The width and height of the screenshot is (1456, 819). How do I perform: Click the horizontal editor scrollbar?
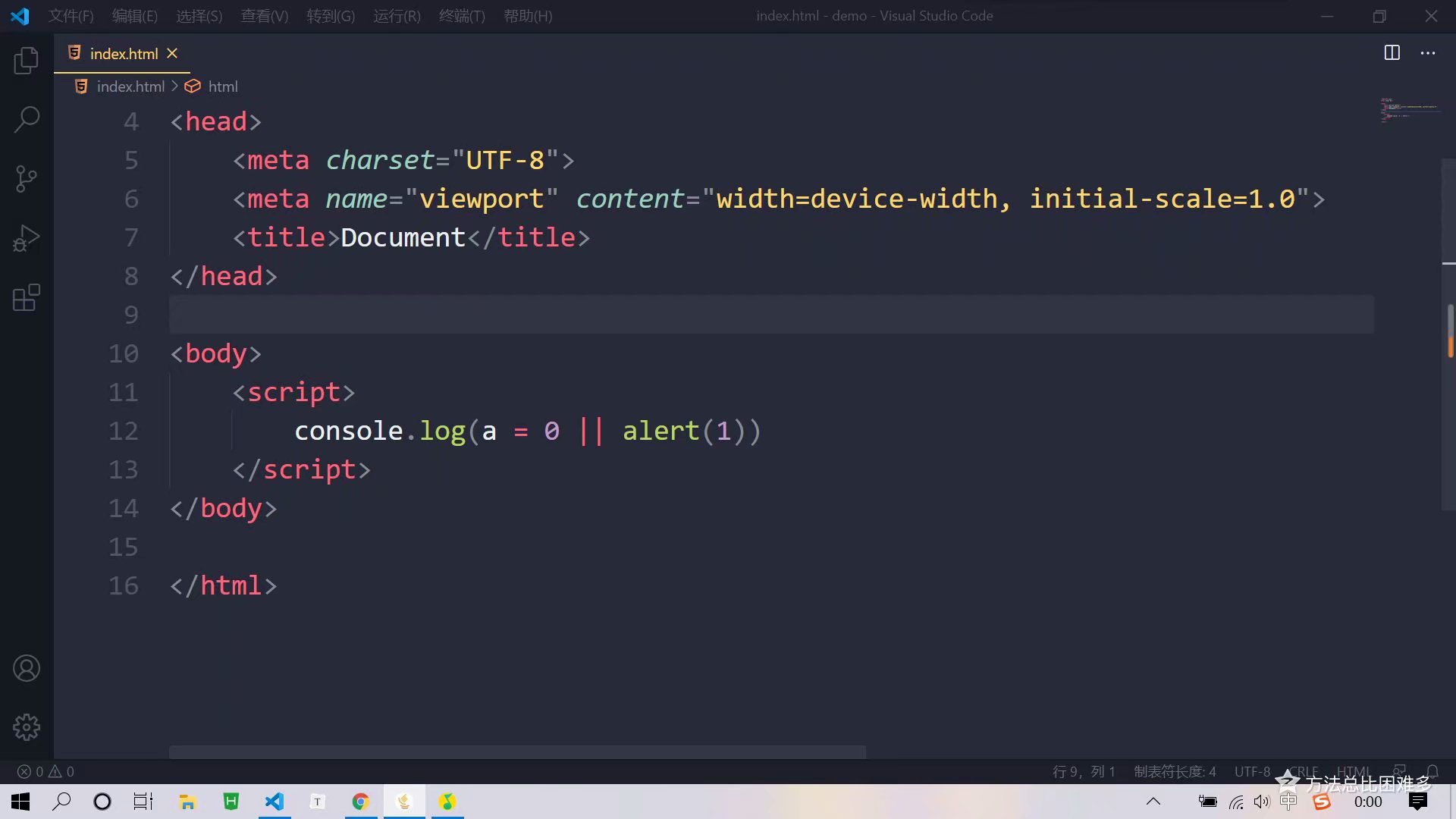click(x=517, y=752)
